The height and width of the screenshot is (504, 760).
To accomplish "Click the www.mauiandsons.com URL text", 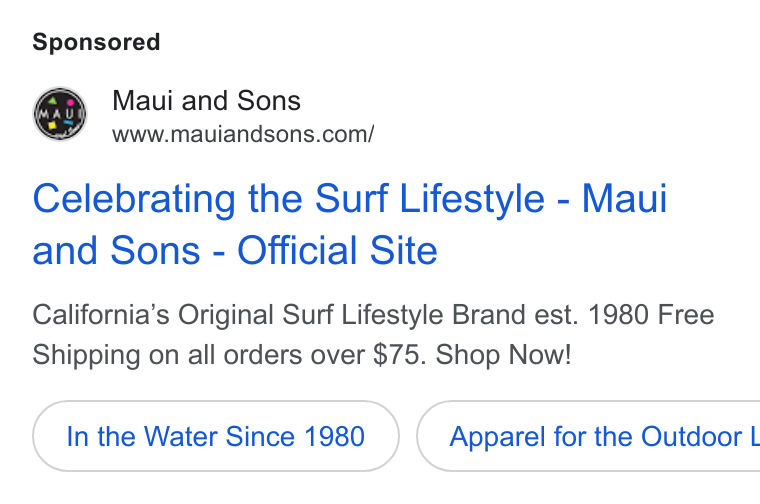I will pyautogui.click(x=243, y=134).
